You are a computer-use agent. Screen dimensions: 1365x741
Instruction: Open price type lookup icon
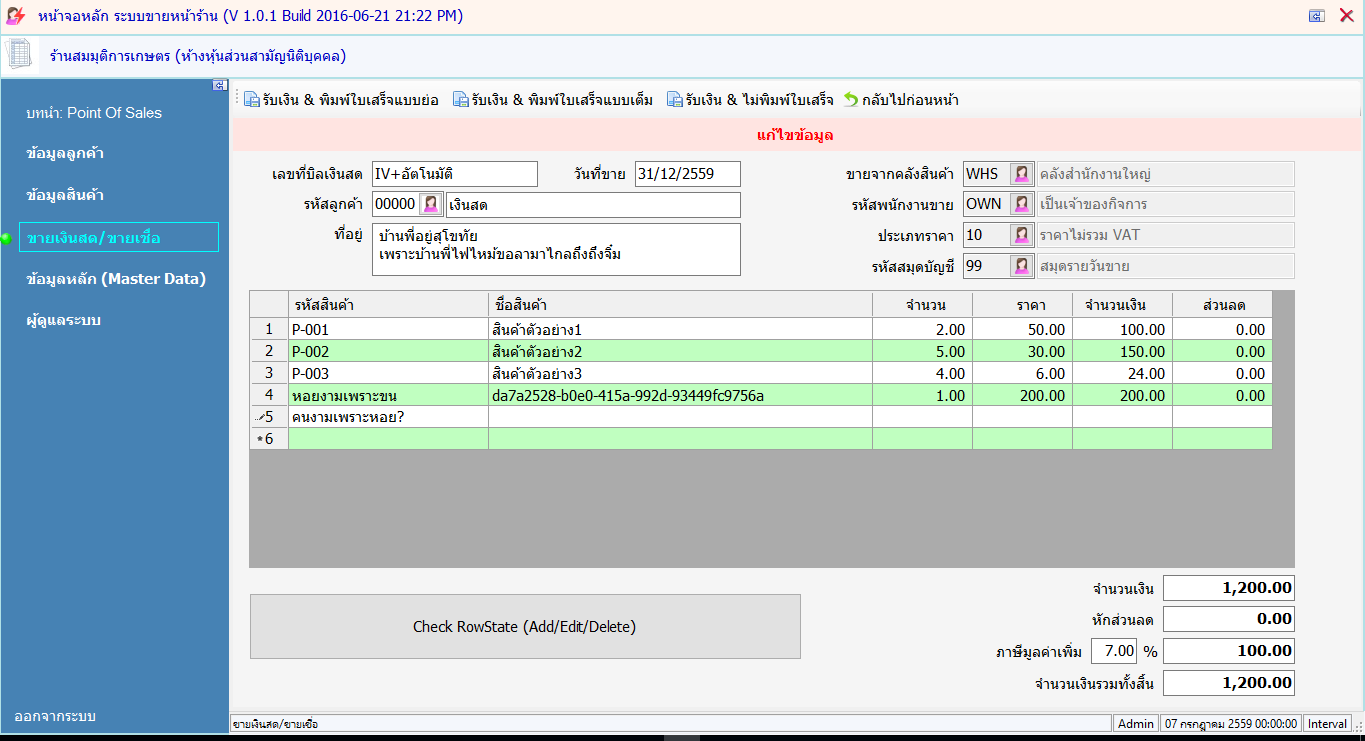(1021, 235)
